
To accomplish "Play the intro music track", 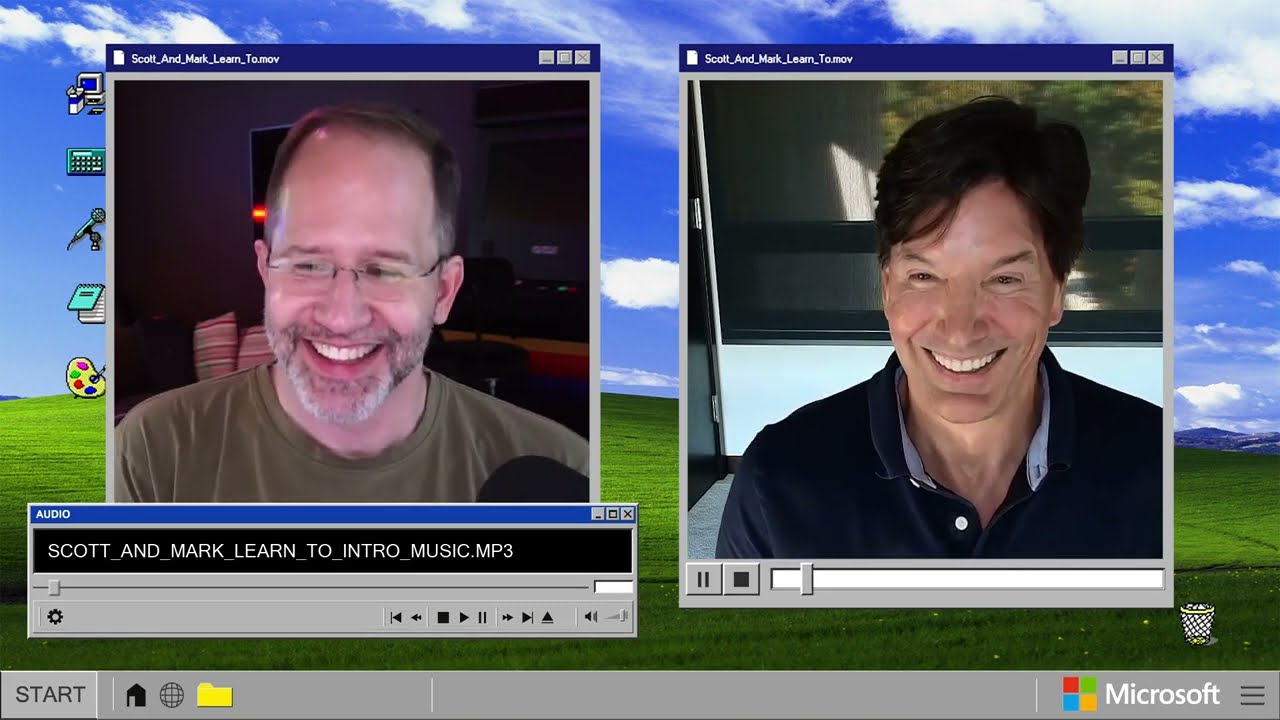I will pos(463,618).
